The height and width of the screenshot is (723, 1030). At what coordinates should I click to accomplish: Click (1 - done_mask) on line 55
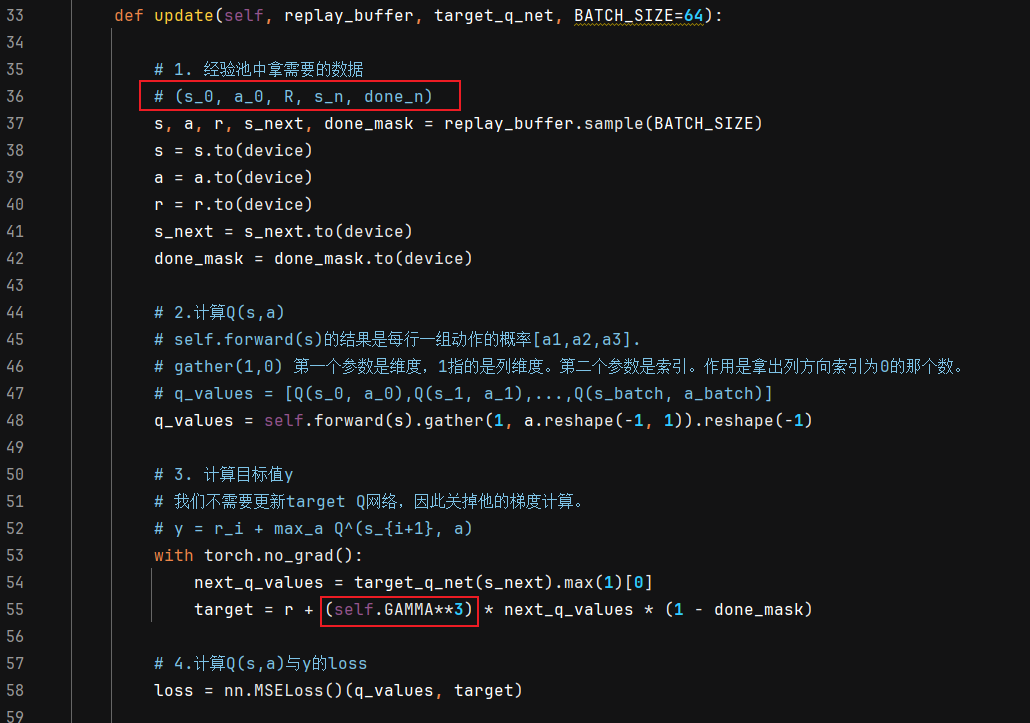[x=739, y=609]
